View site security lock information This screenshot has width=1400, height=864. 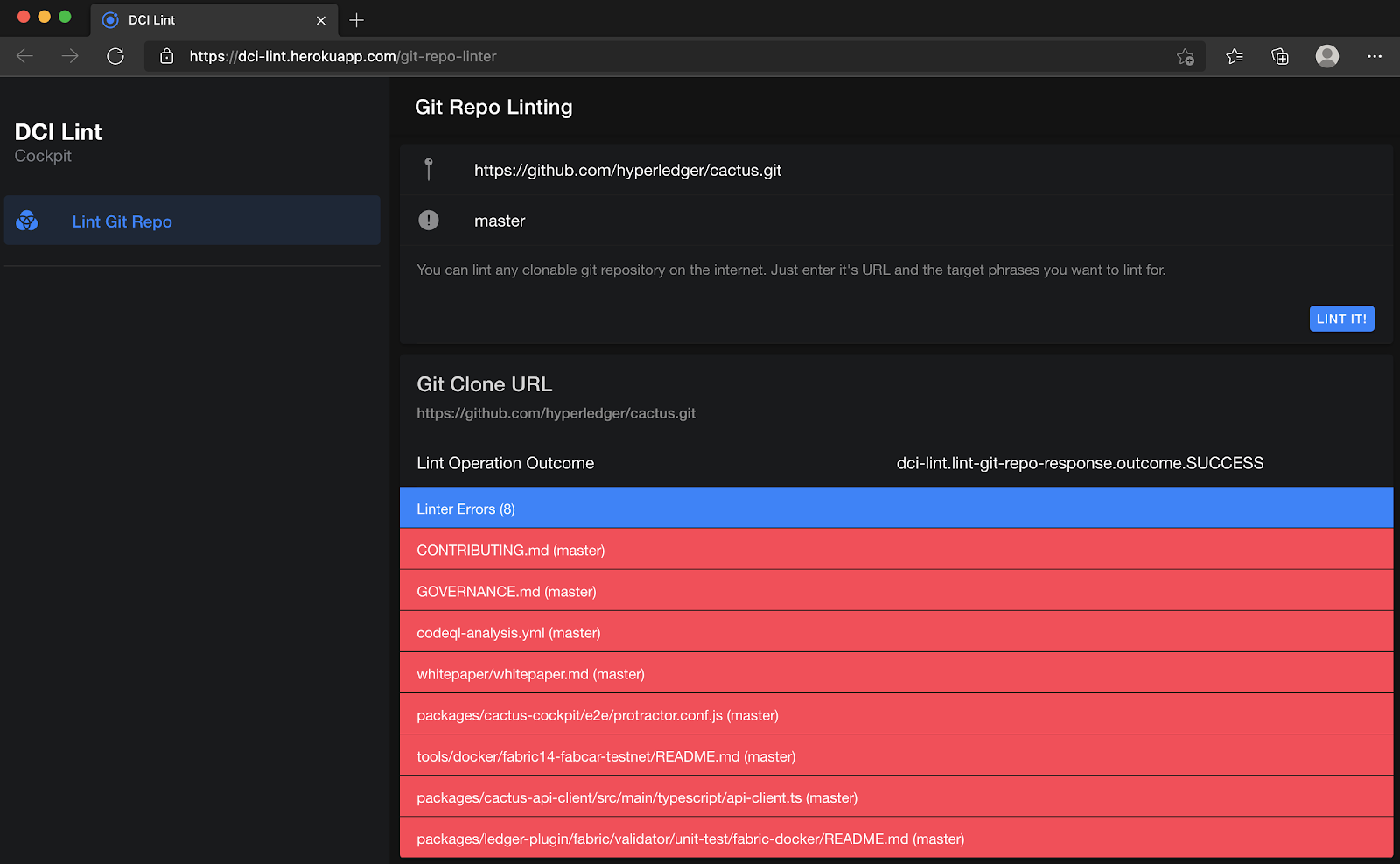pos(167,56)
